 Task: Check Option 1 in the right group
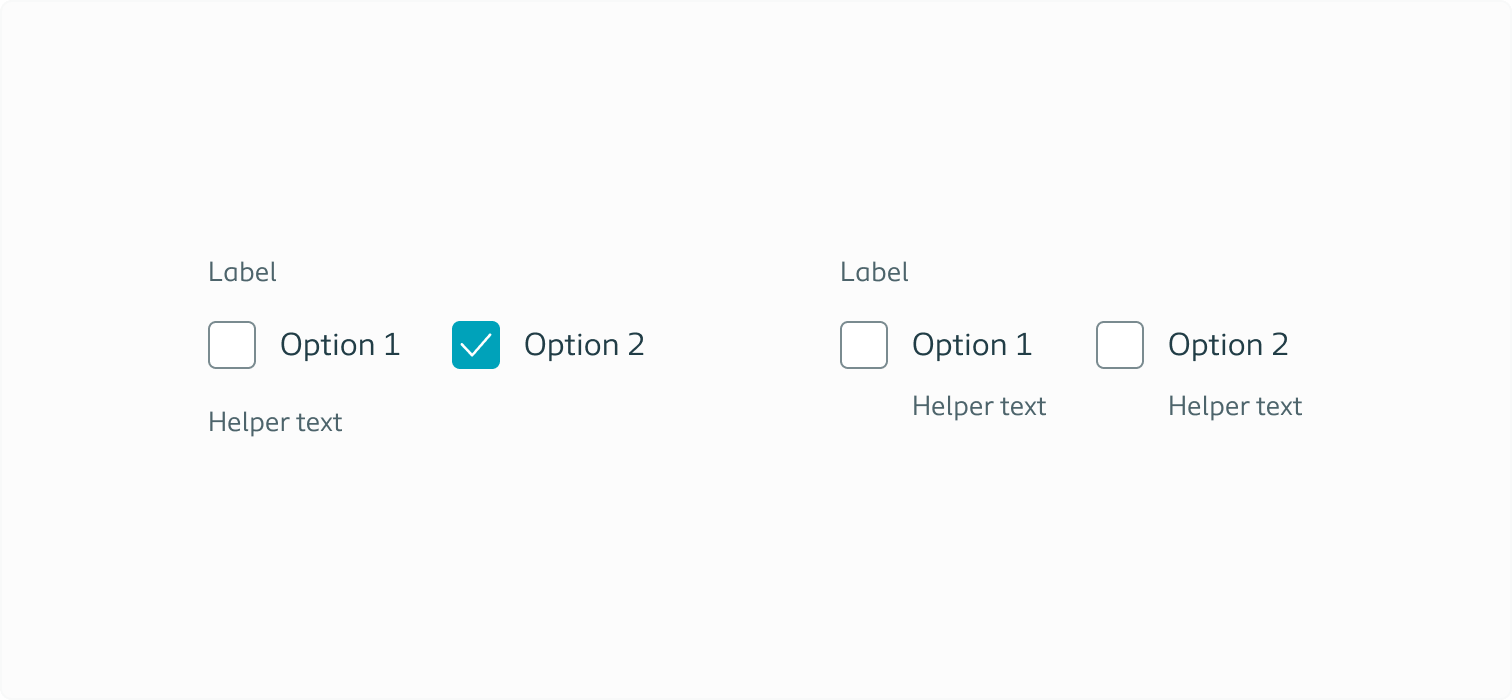coord(863,345)
